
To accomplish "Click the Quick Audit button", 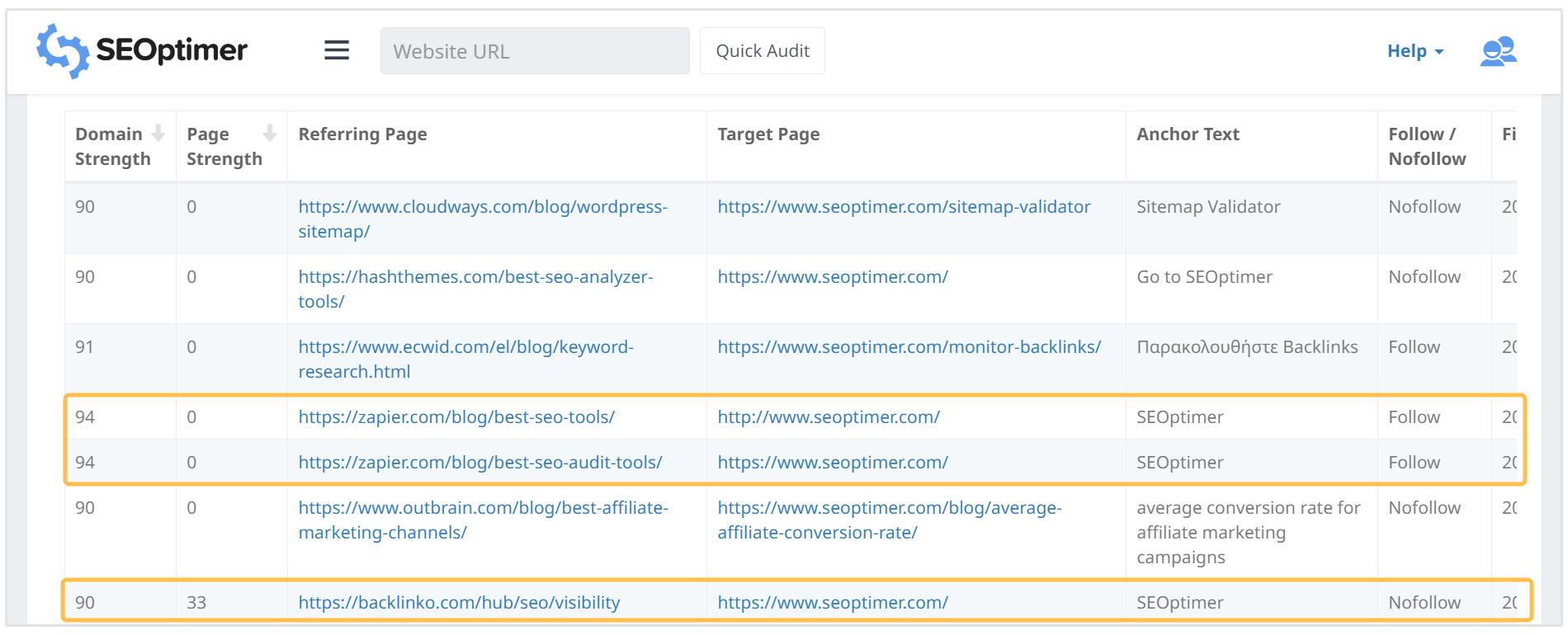I will coord(762,51).
